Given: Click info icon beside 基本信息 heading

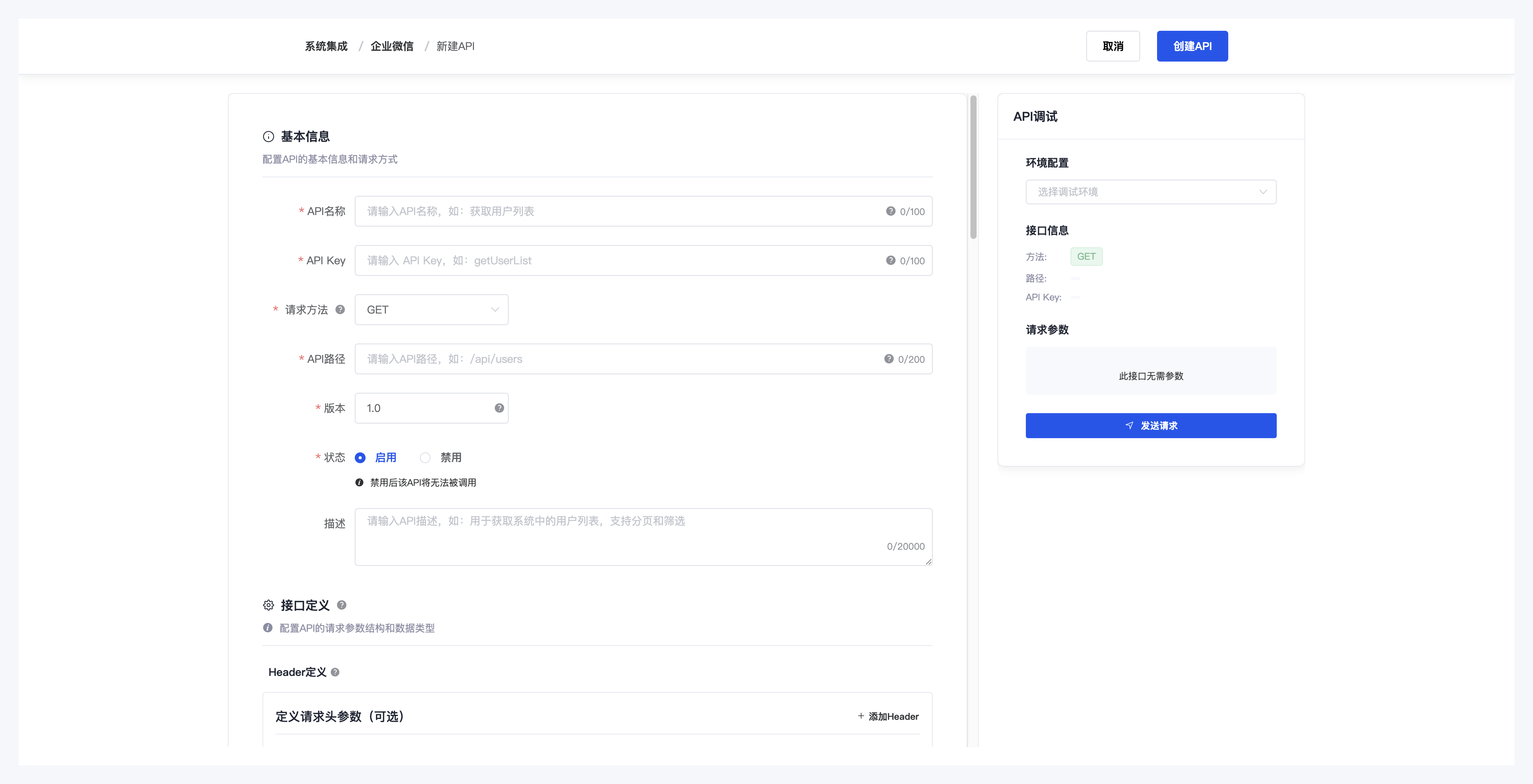Looking at the screenshot, I should tap(269, 137).
